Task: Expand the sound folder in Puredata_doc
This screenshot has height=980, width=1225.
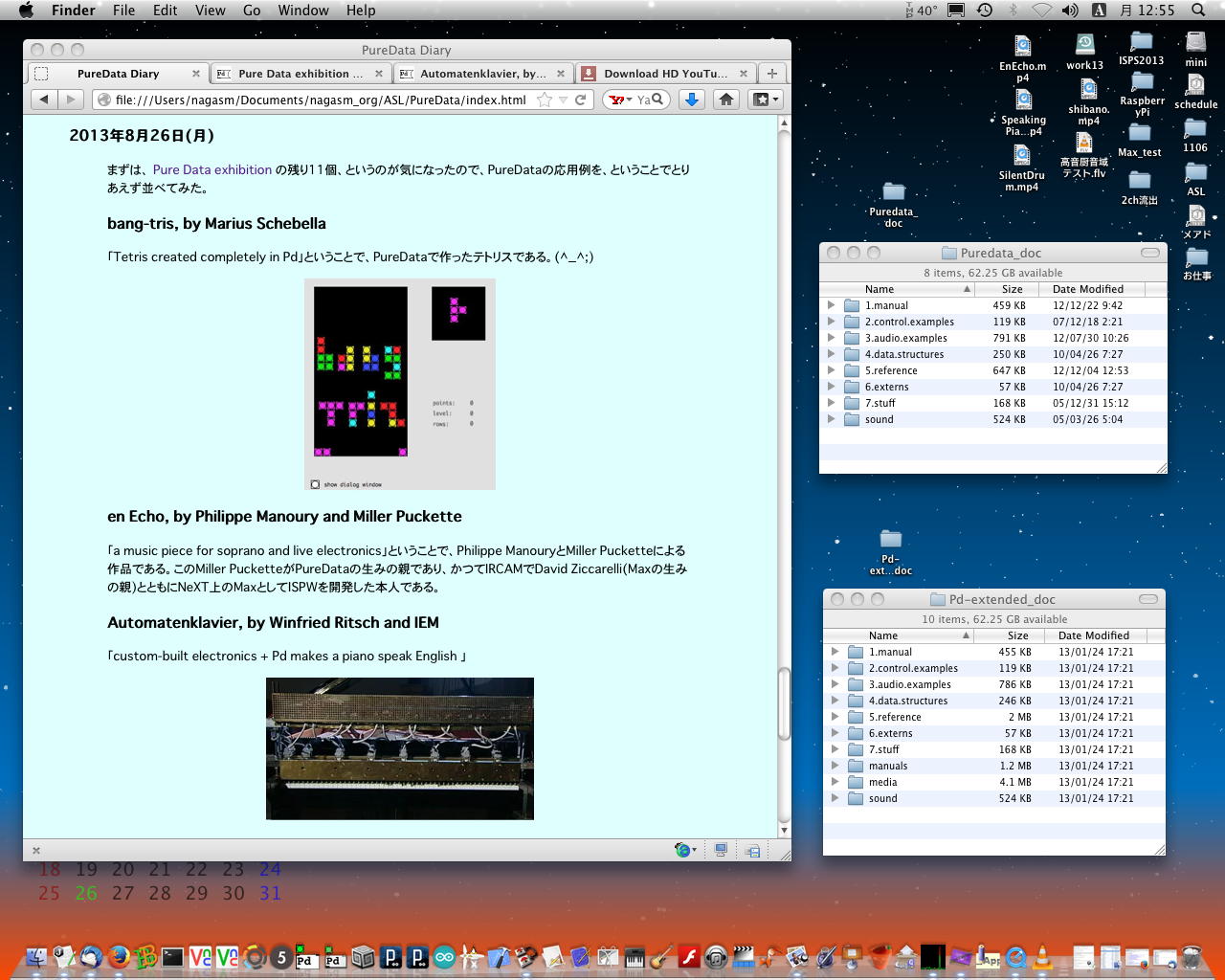Action: click(x=831, y=419)
